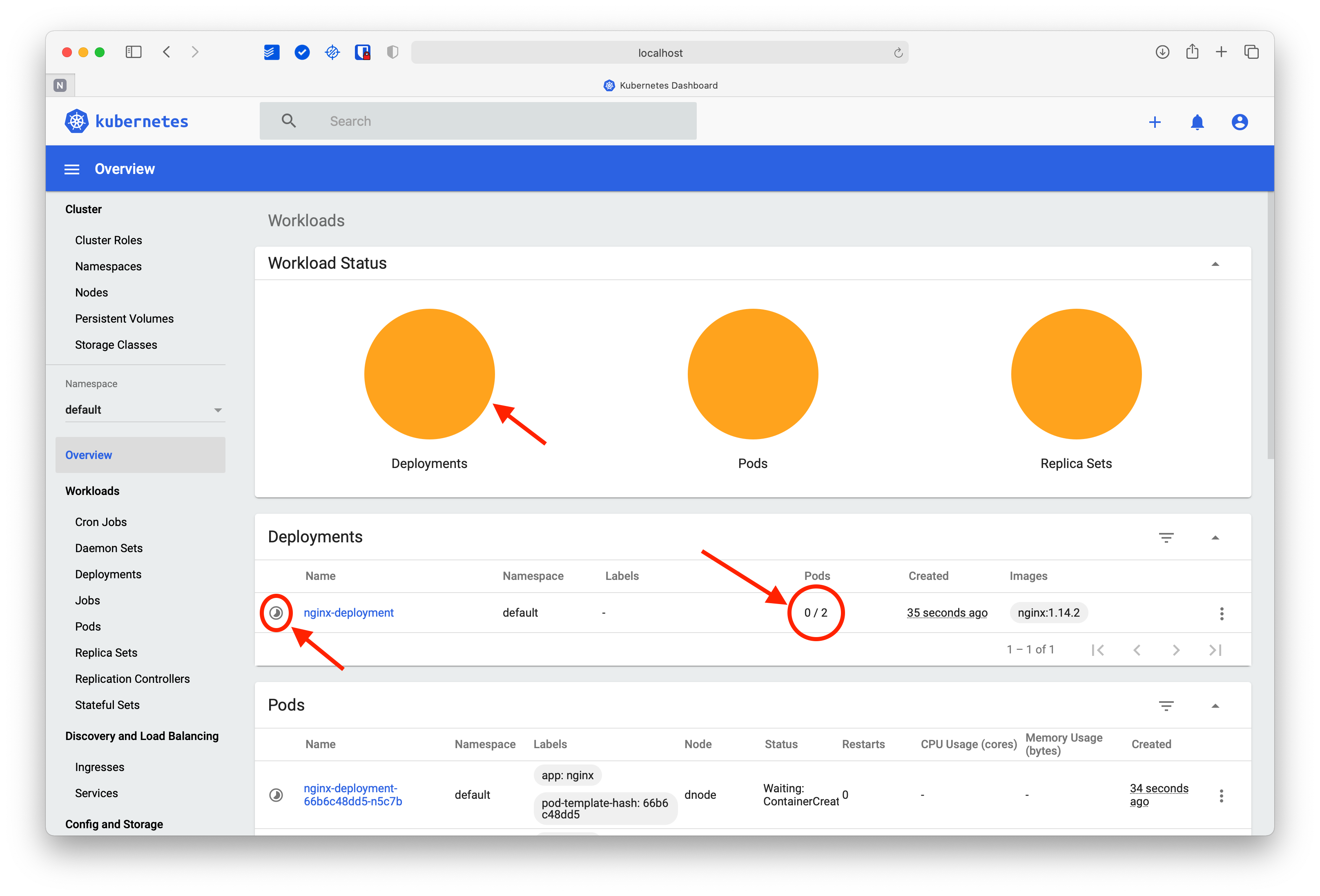
Task: Go to previous page of Deployments
Action: pyautogui.click(x=1137, y=650)
